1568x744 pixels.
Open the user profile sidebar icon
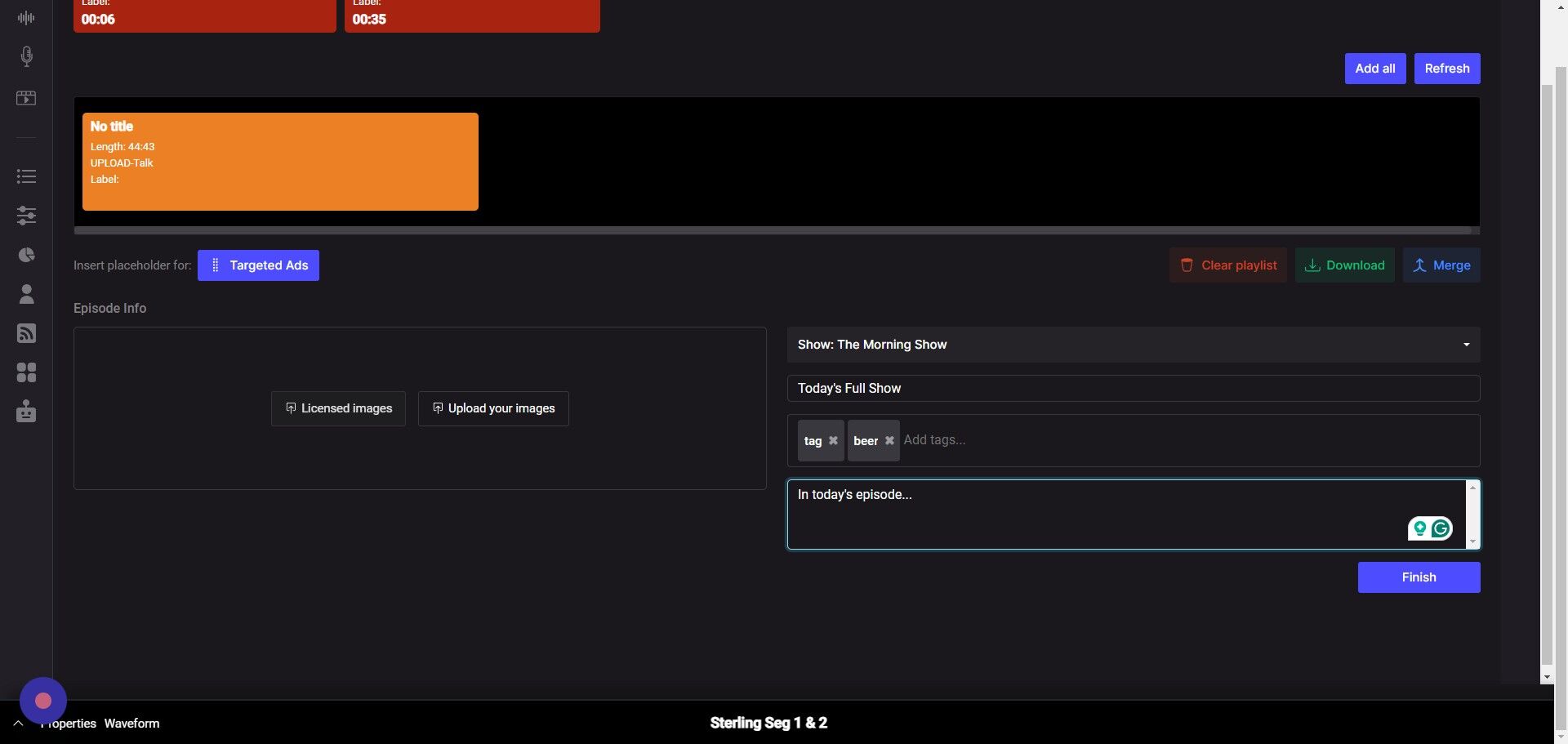26,294
